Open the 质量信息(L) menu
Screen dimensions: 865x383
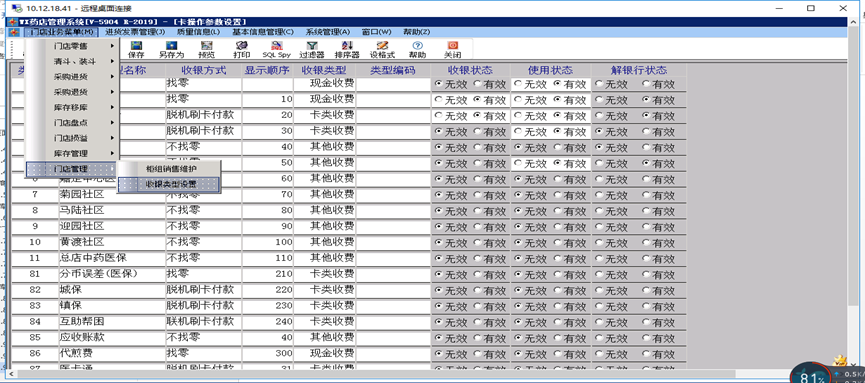point(199,32)
